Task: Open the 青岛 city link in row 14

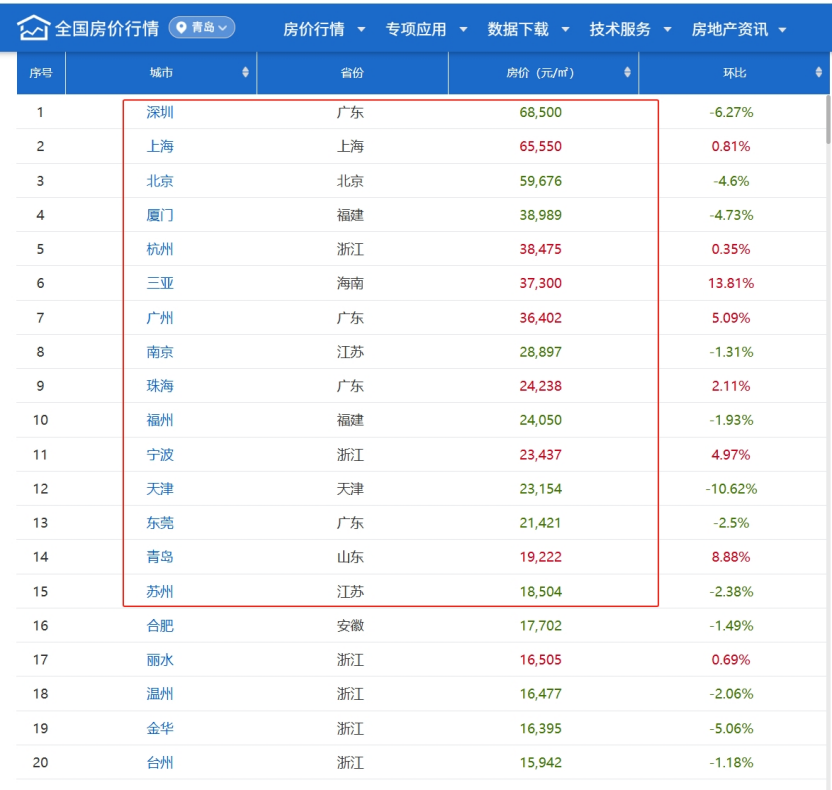Action: pos(160,557)
